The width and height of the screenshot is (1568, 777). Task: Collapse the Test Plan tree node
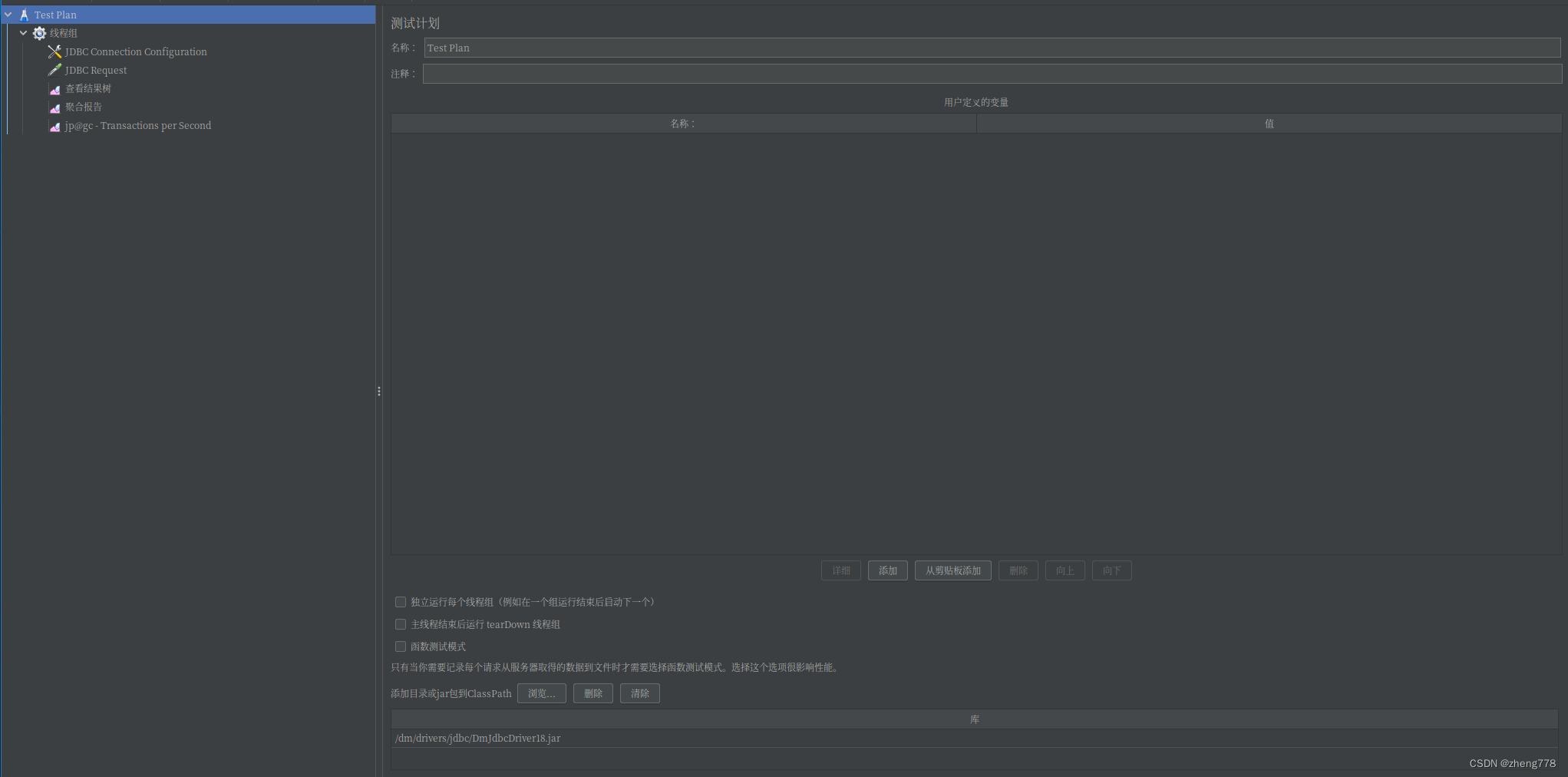(8, 15)
